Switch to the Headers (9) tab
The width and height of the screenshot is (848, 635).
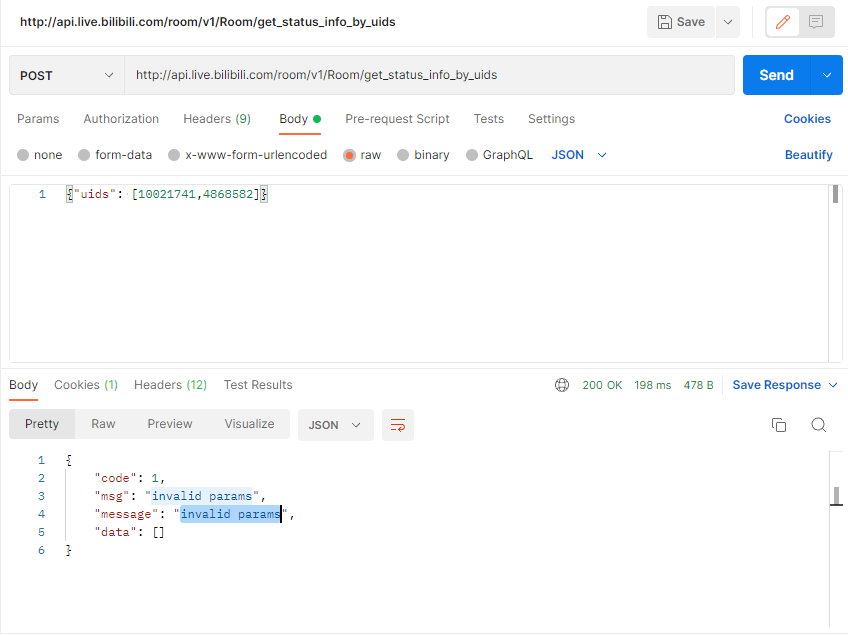click(216, 118)
